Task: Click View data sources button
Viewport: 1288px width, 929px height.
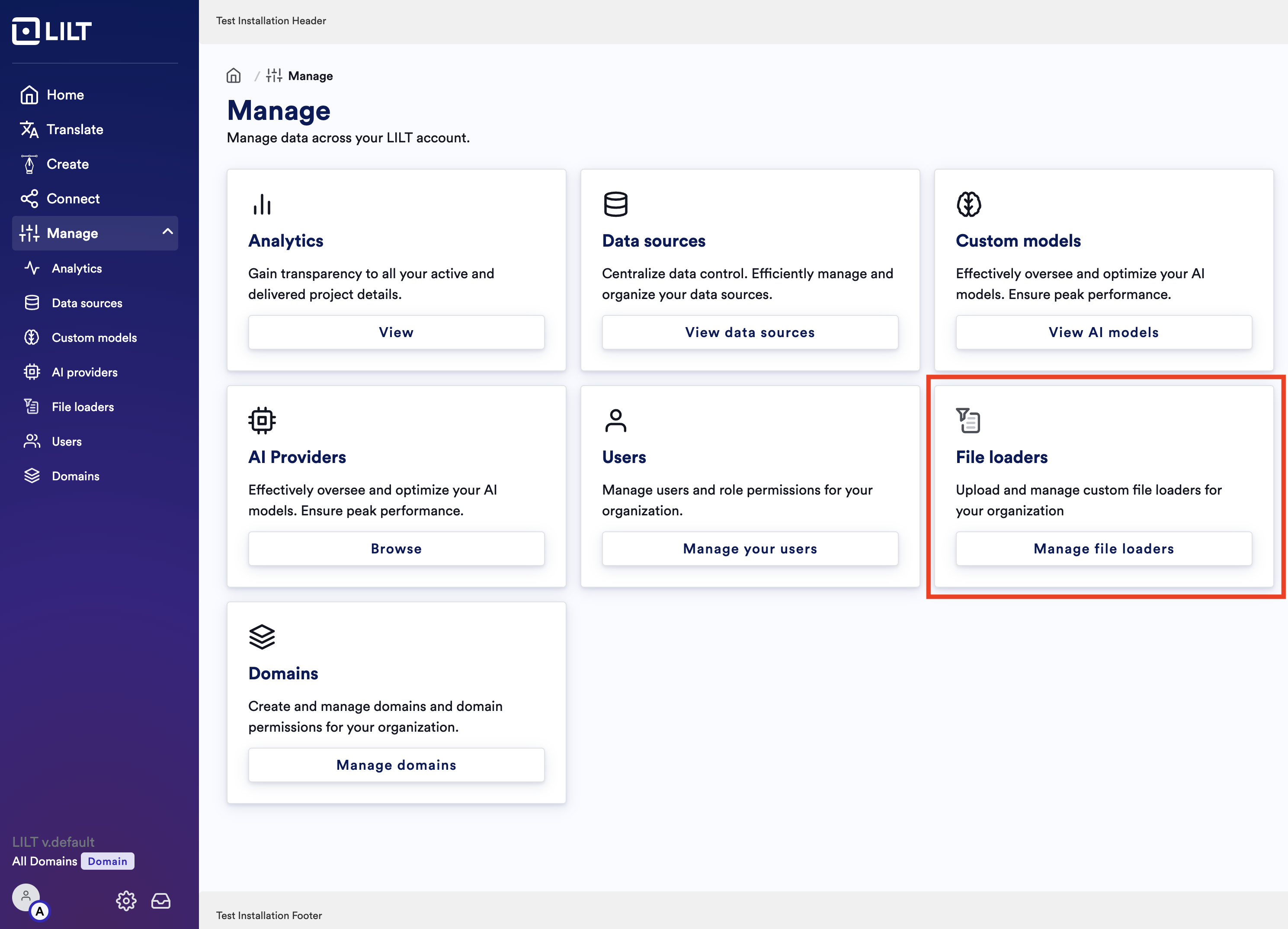Action: click(750, 332)
